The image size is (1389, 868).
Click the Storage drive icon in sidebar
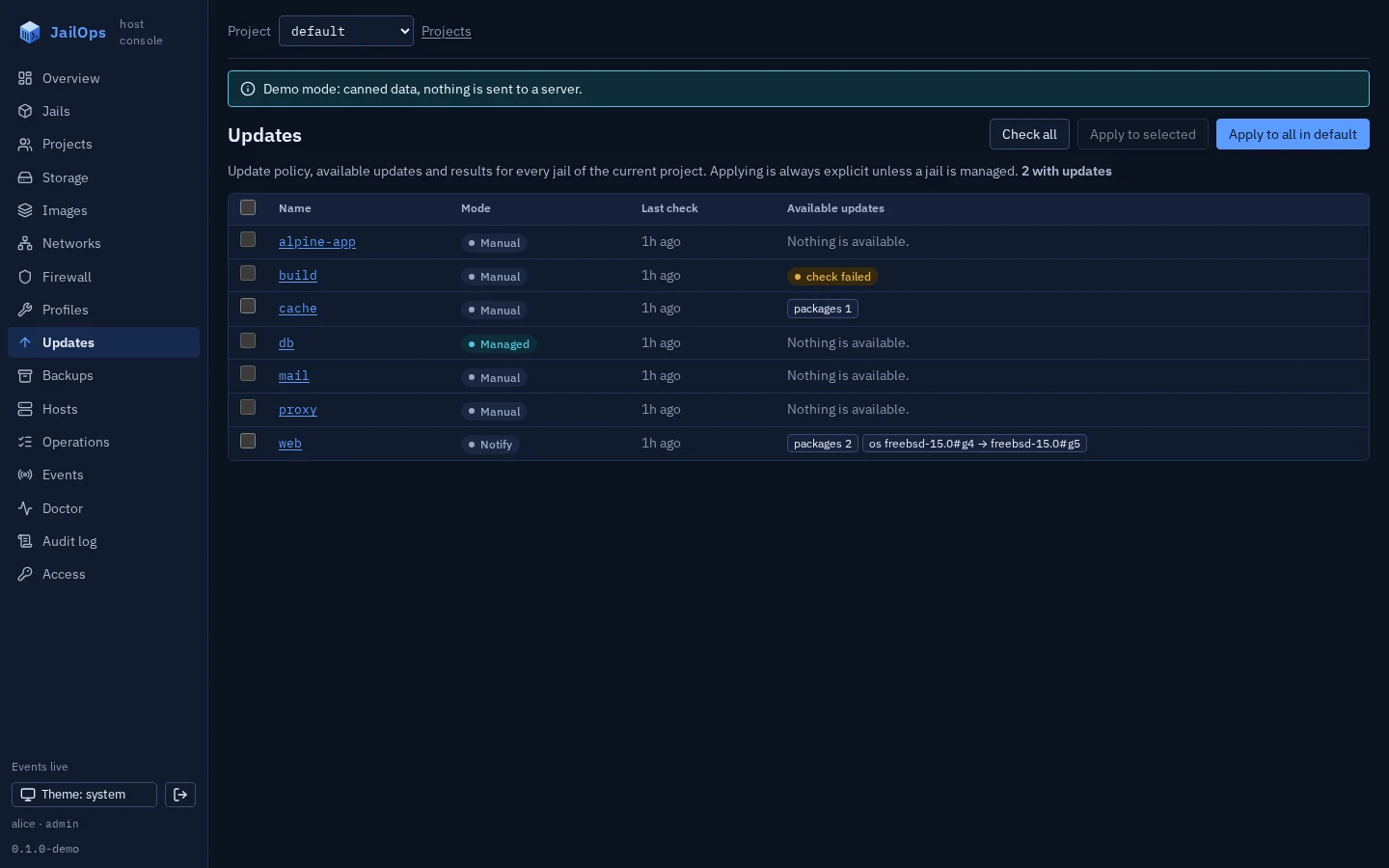(25, 177)
